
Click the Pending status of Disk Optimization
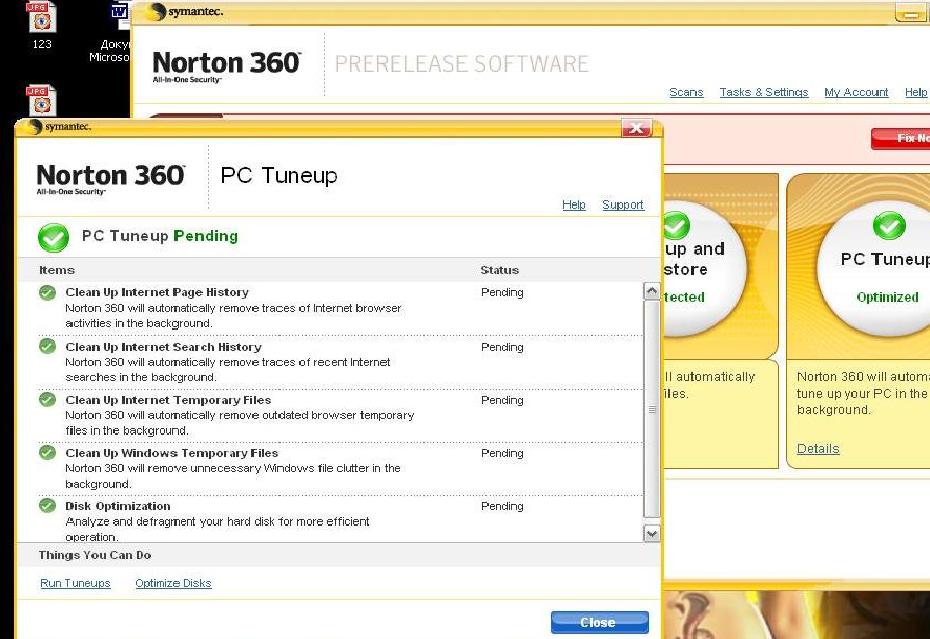click(502, 507)
